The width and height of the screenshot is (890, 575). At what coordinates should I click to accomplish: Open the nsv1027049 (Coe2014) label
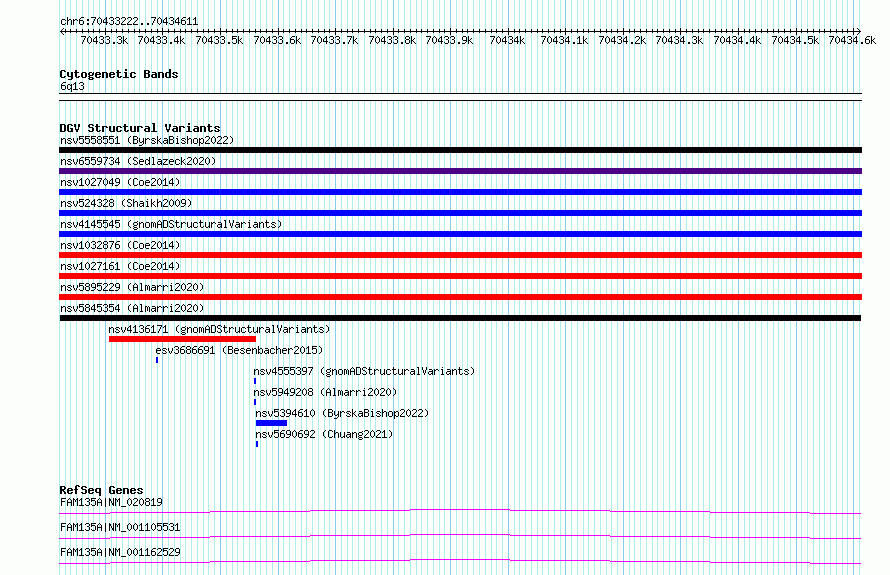(x=120, y=182)
